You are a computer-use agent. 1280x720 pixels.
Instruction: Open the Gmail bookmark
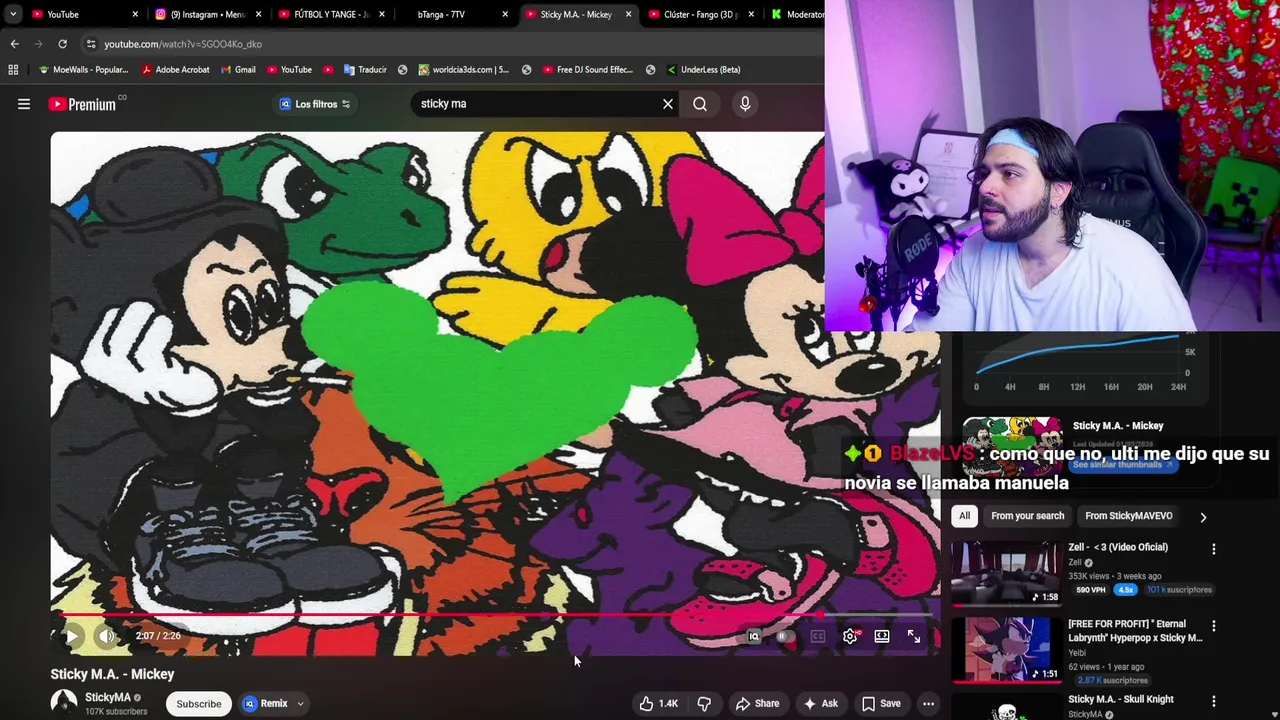[238, 70]
